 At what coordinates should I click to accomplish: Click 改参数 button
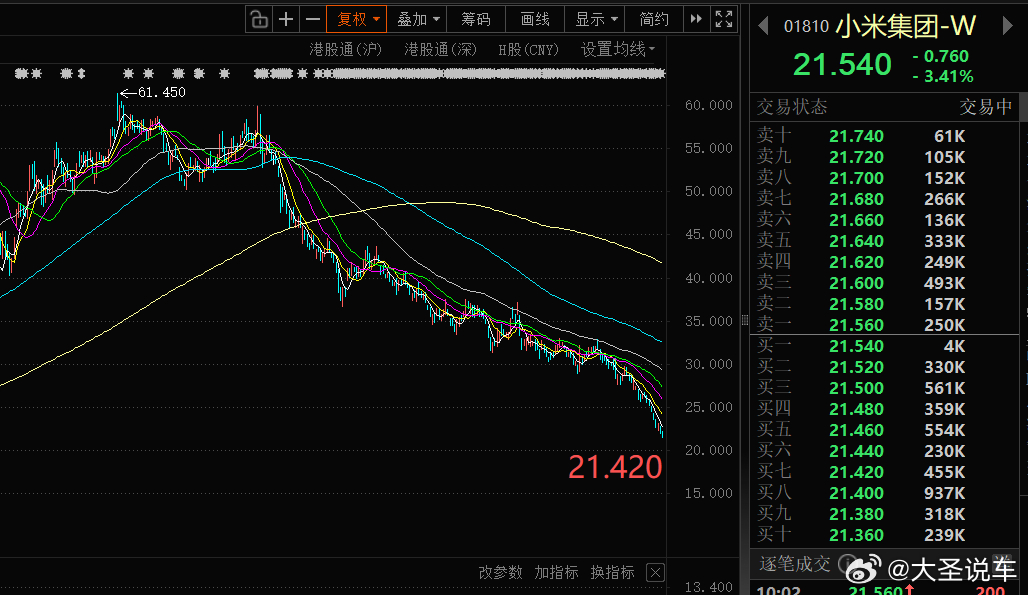tap(500, 572)
